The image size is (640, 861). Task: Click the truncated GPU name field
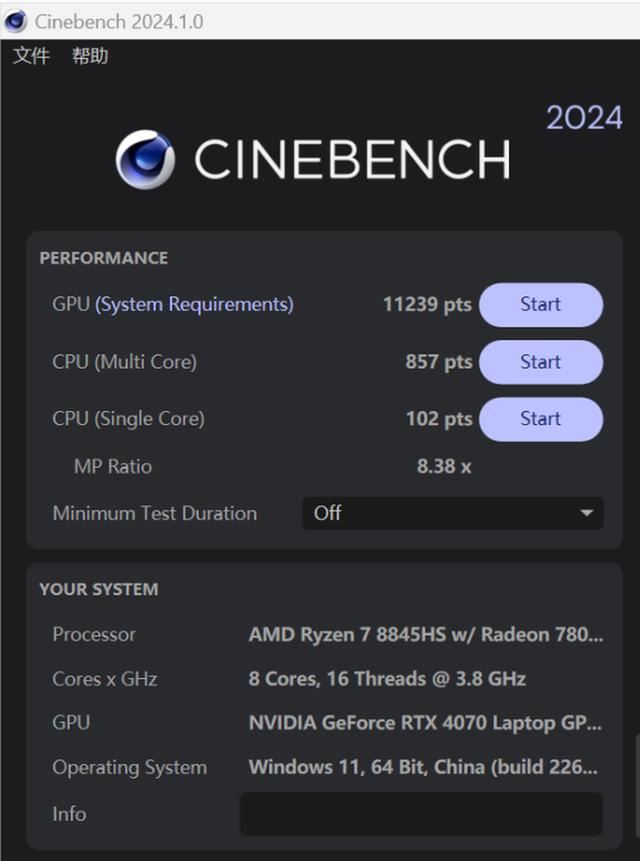pos(420,722)
